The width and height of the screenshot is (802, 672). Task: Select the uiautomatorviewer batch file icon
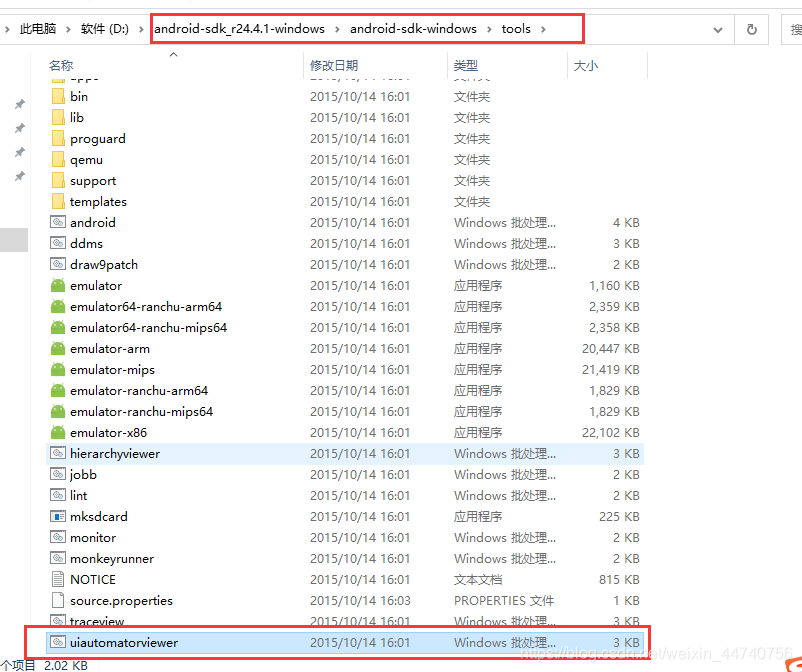(x=58, y=642)
